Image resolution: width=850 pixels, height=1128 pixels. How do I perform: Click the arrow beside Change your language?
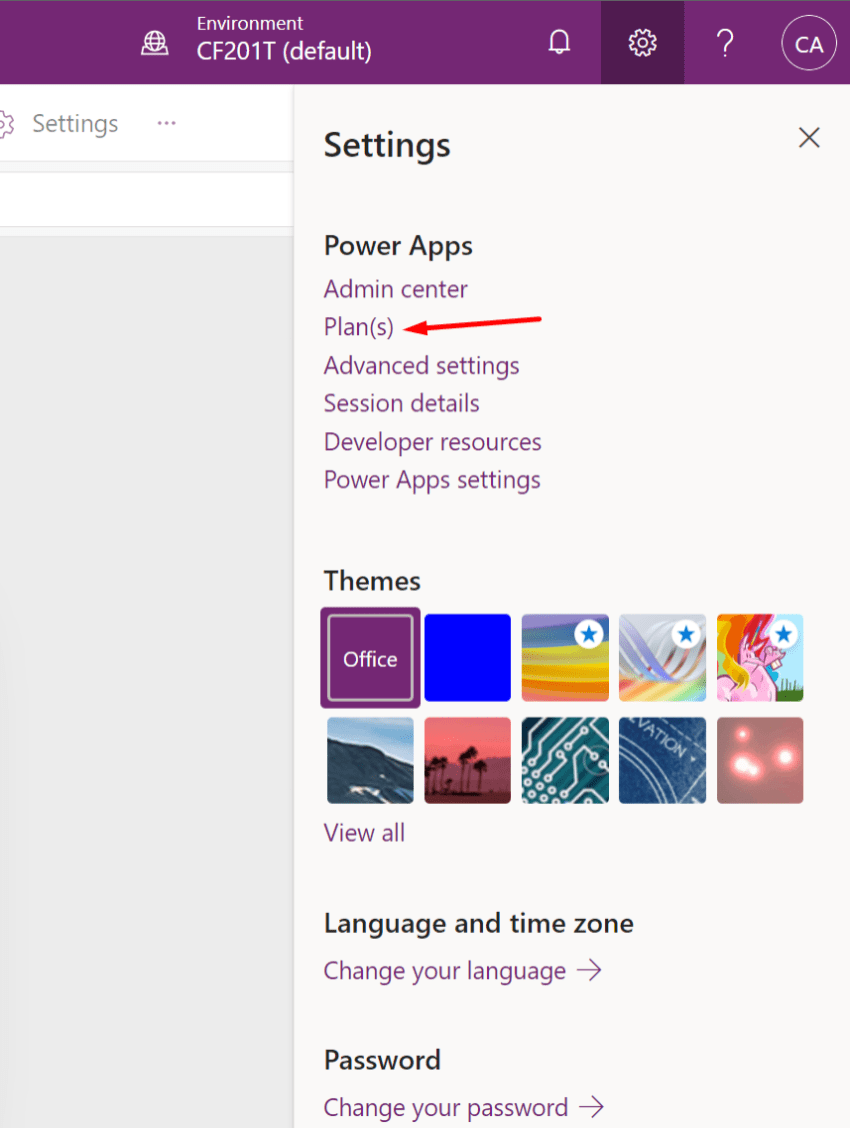click(x=591, y=970)
